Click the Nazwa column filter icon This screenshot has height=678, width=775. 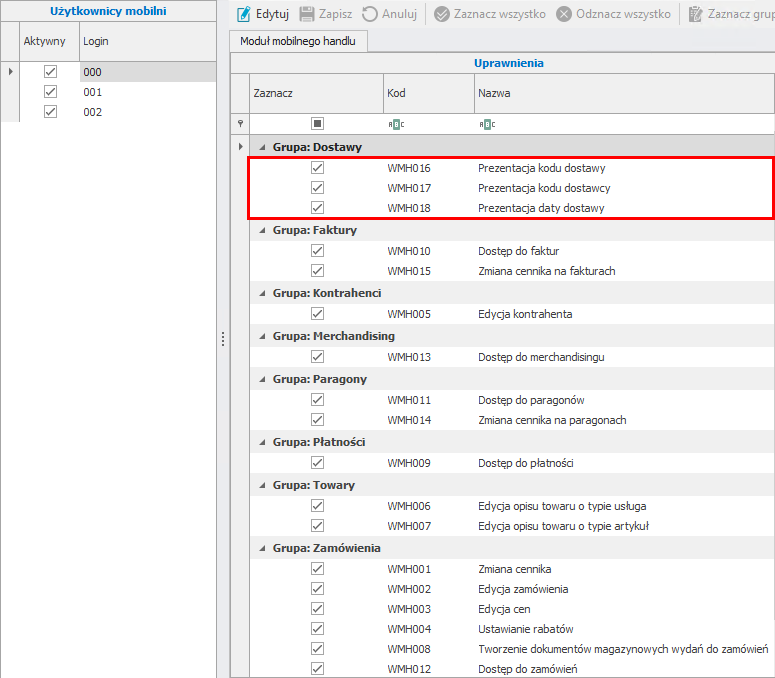pos(487,124)
